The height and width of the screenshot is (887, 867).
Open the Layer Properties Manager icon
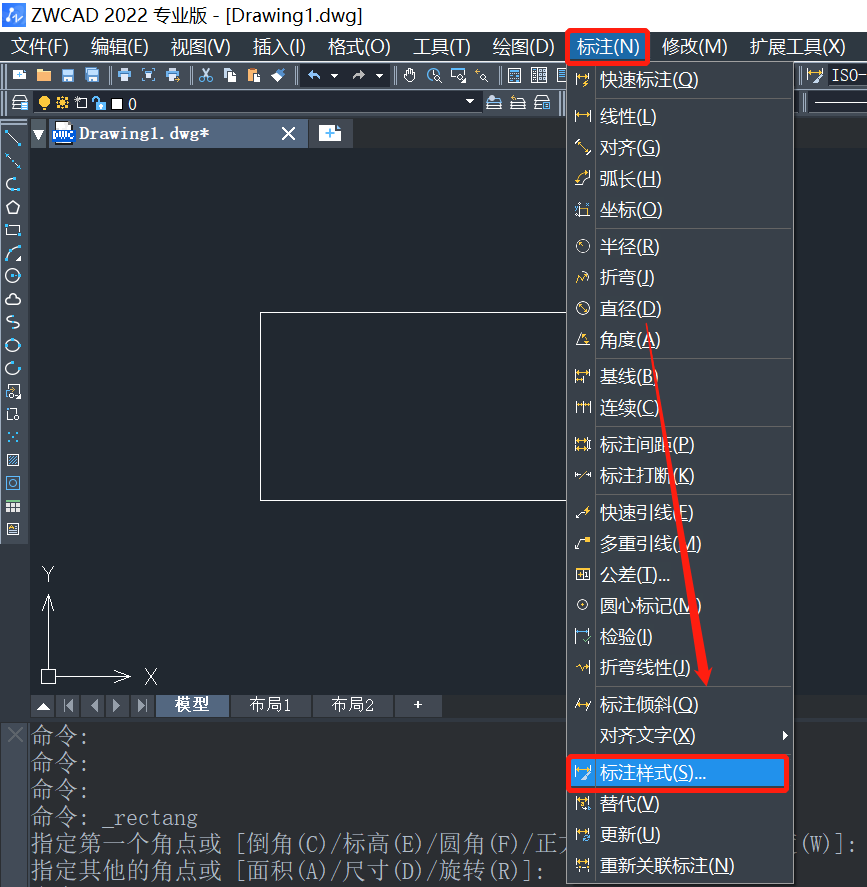20,103
